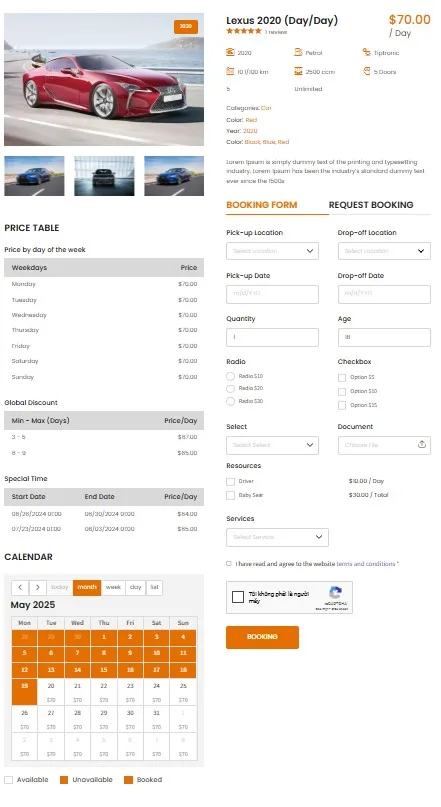Screen dimensions: 441x807
Task: Check the Option $10 checkbox
Action: pos(342,392)
